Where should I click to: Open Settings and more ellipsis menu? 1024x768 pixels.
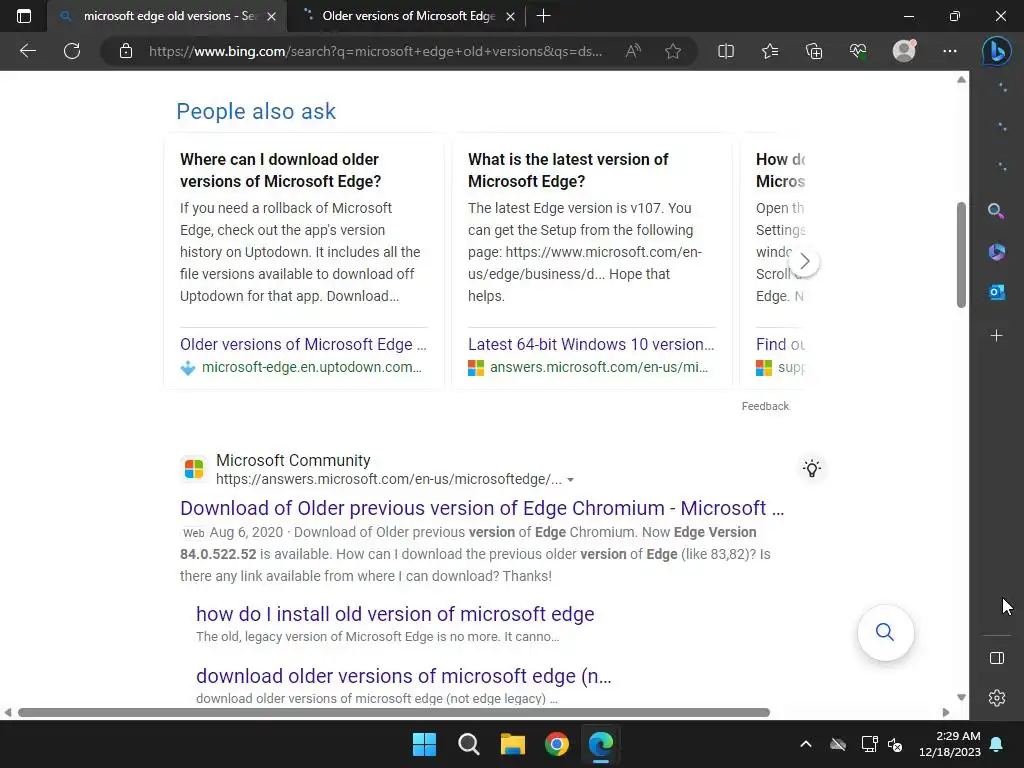coord(950,51)
